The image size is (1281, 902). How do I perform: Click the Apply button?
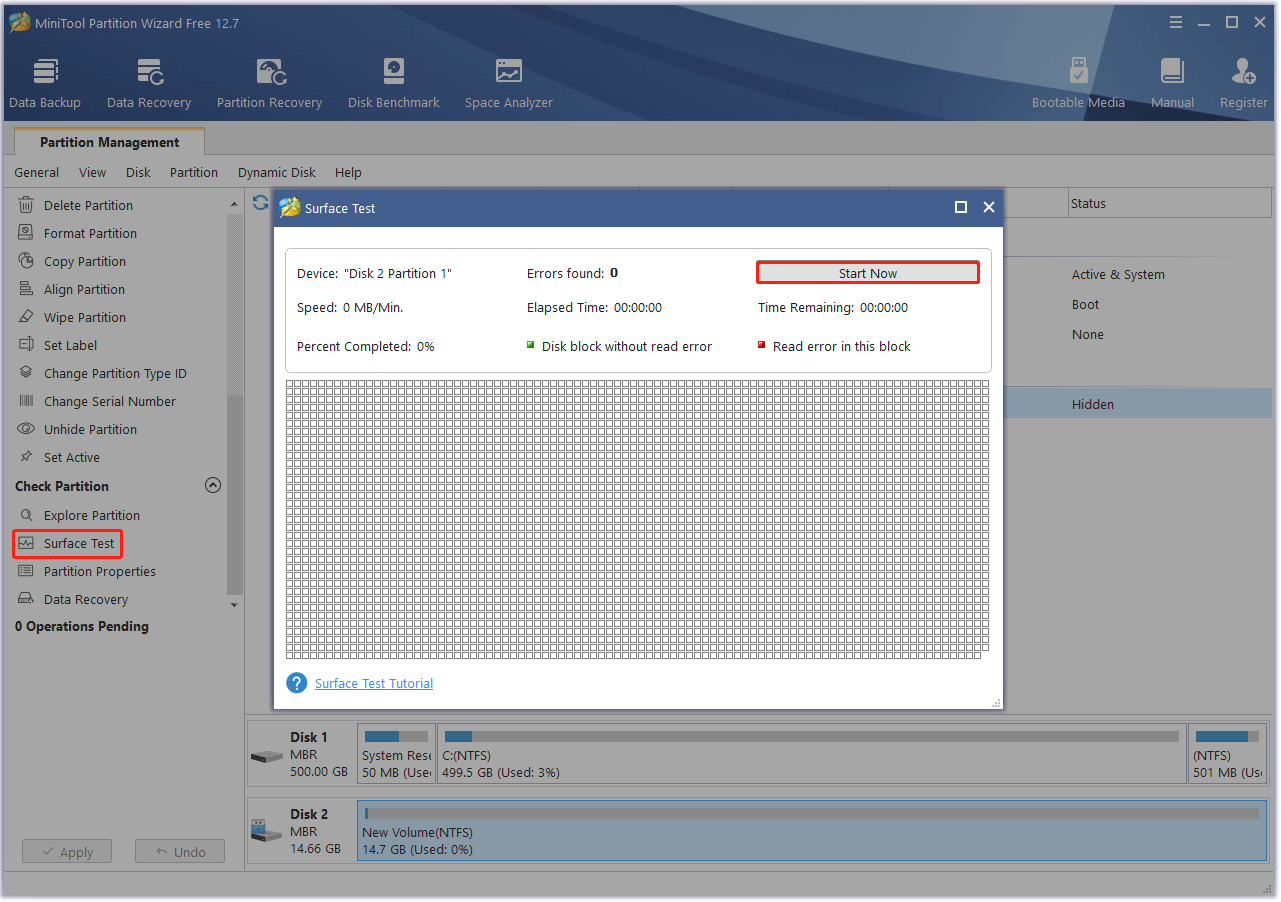click(67, 852)
